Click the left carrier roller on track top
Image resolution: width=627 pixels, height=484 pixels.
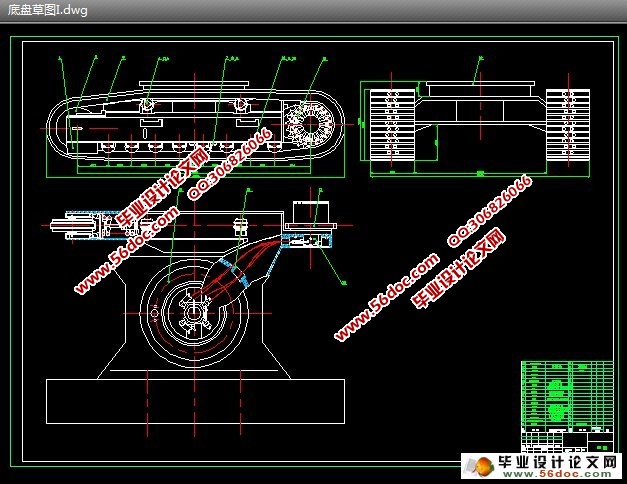tap(148, 105)
